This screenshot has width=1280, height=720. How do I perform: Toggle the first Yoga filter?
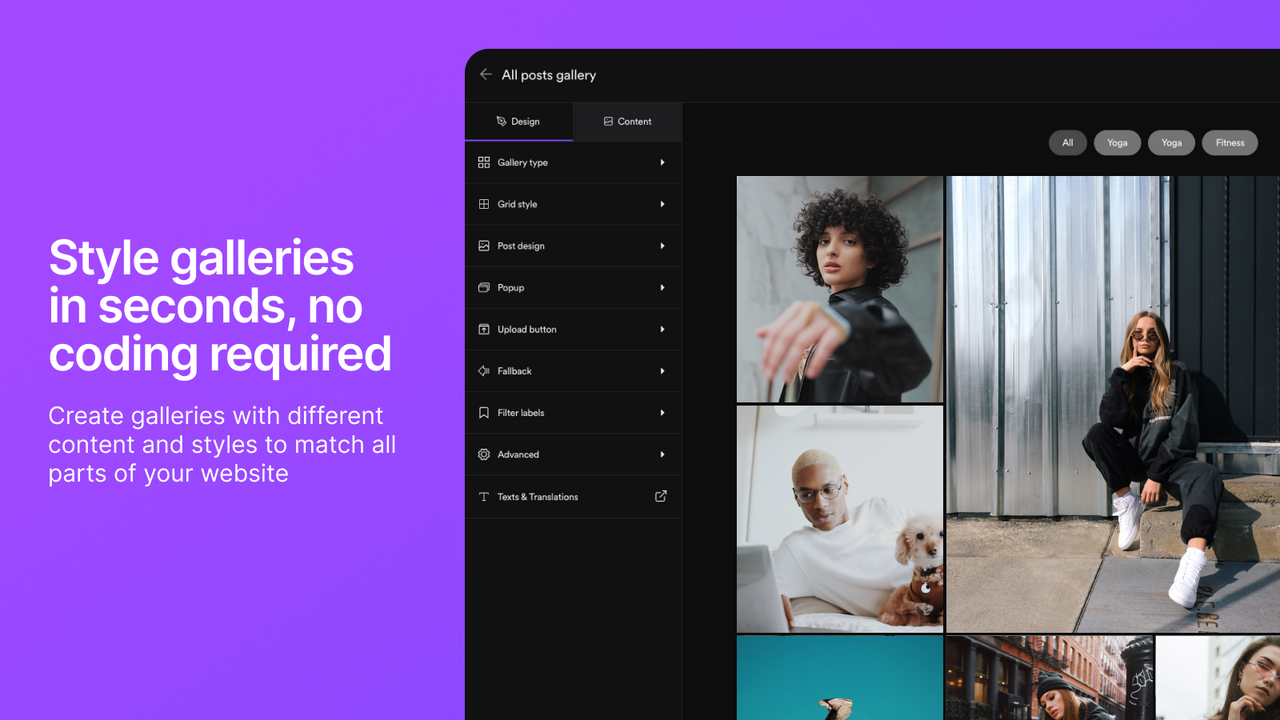(x=1117, y=142)
